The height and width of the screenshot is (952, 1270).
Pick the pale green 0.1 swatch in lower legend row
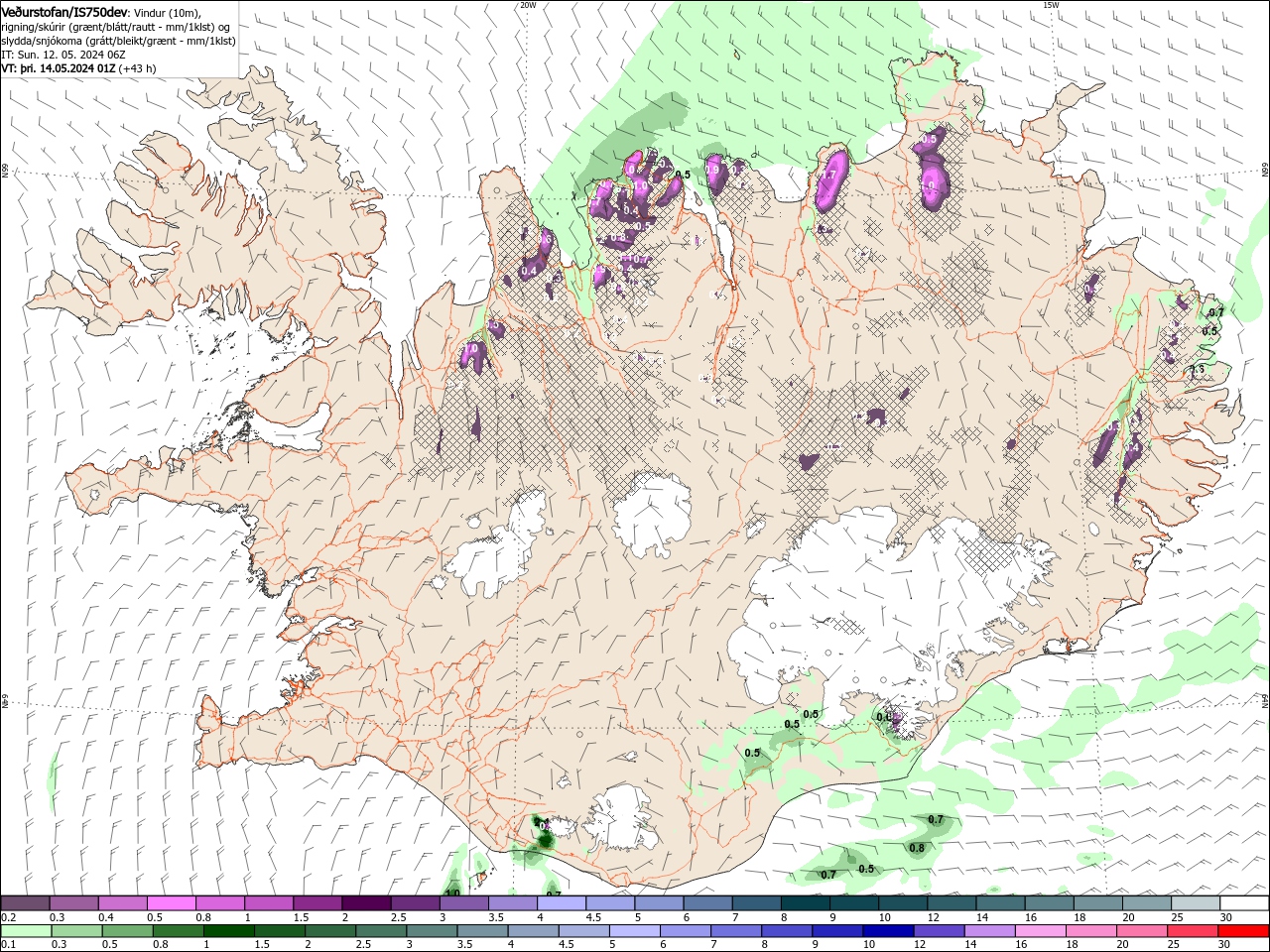coord(26,931)
